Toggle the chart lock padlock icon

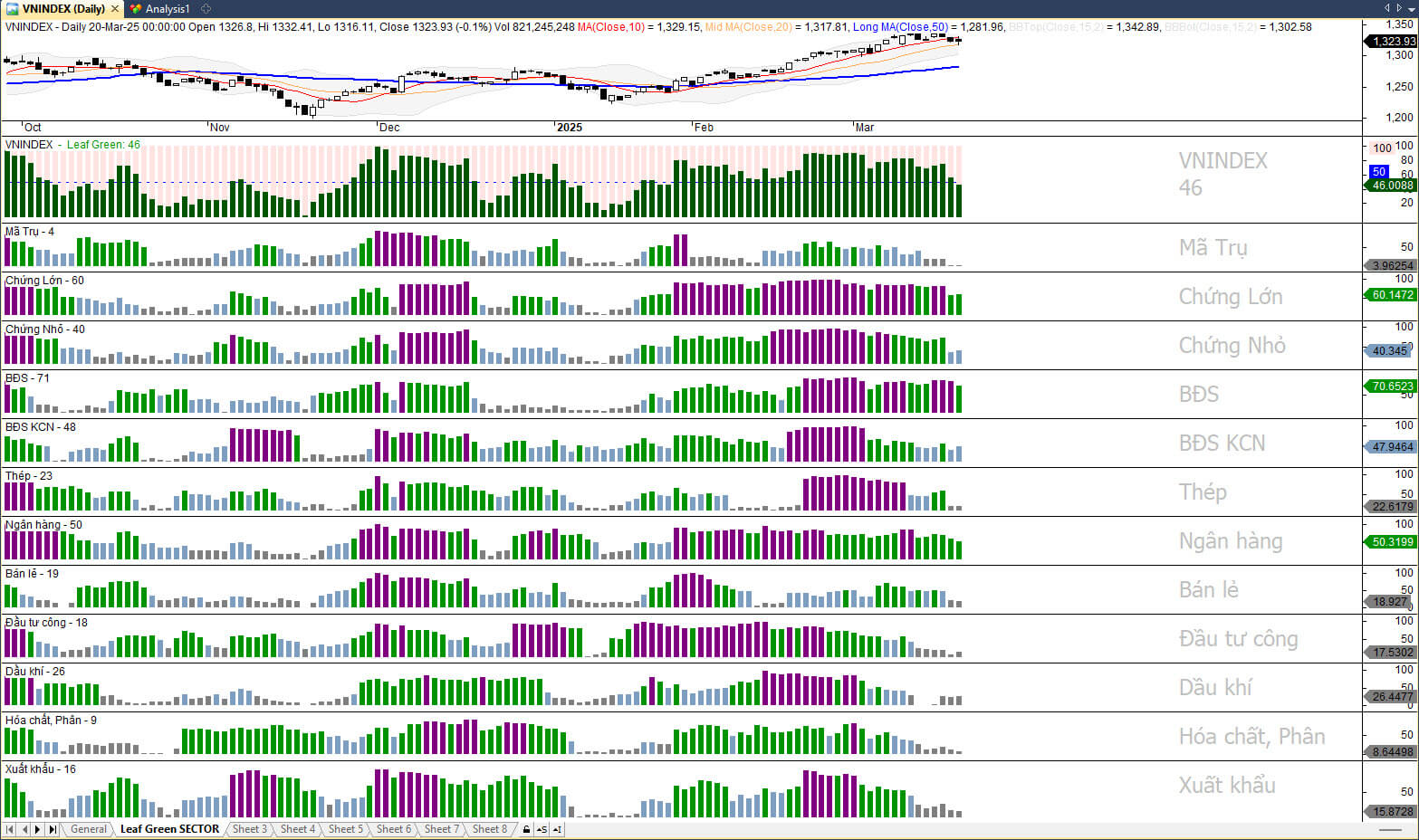pyautogui.click(x=526, y=829)
